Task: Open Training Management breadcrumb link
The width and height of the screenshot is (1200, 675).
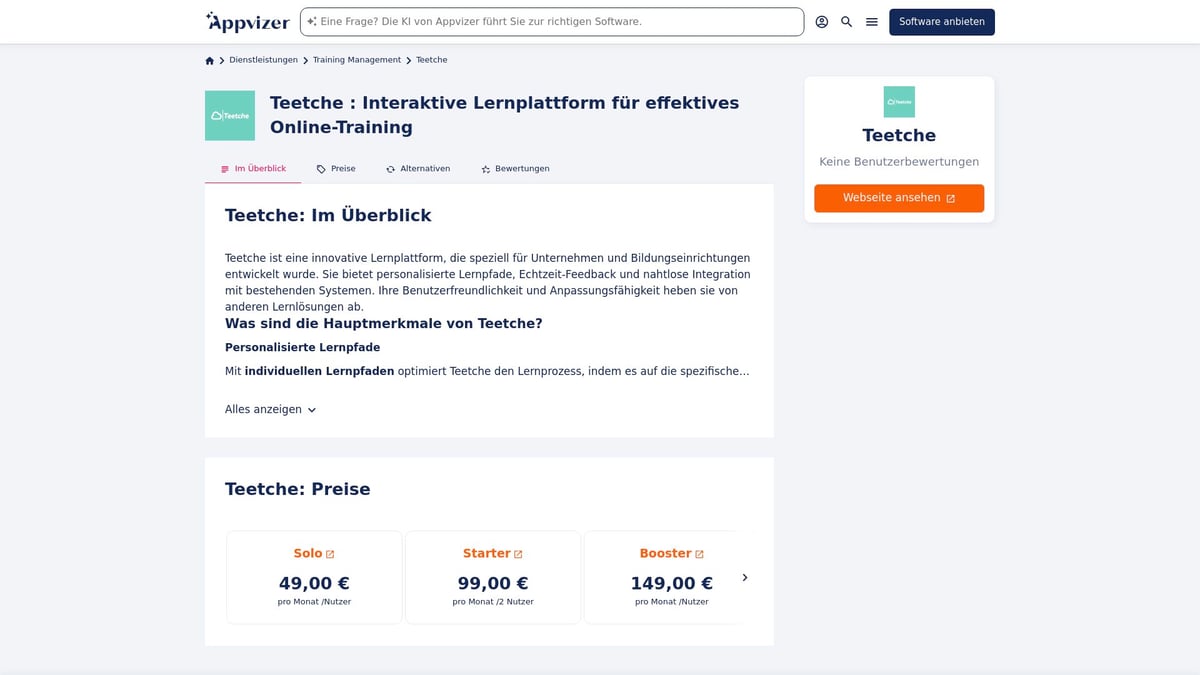Action: click(357, 60)
